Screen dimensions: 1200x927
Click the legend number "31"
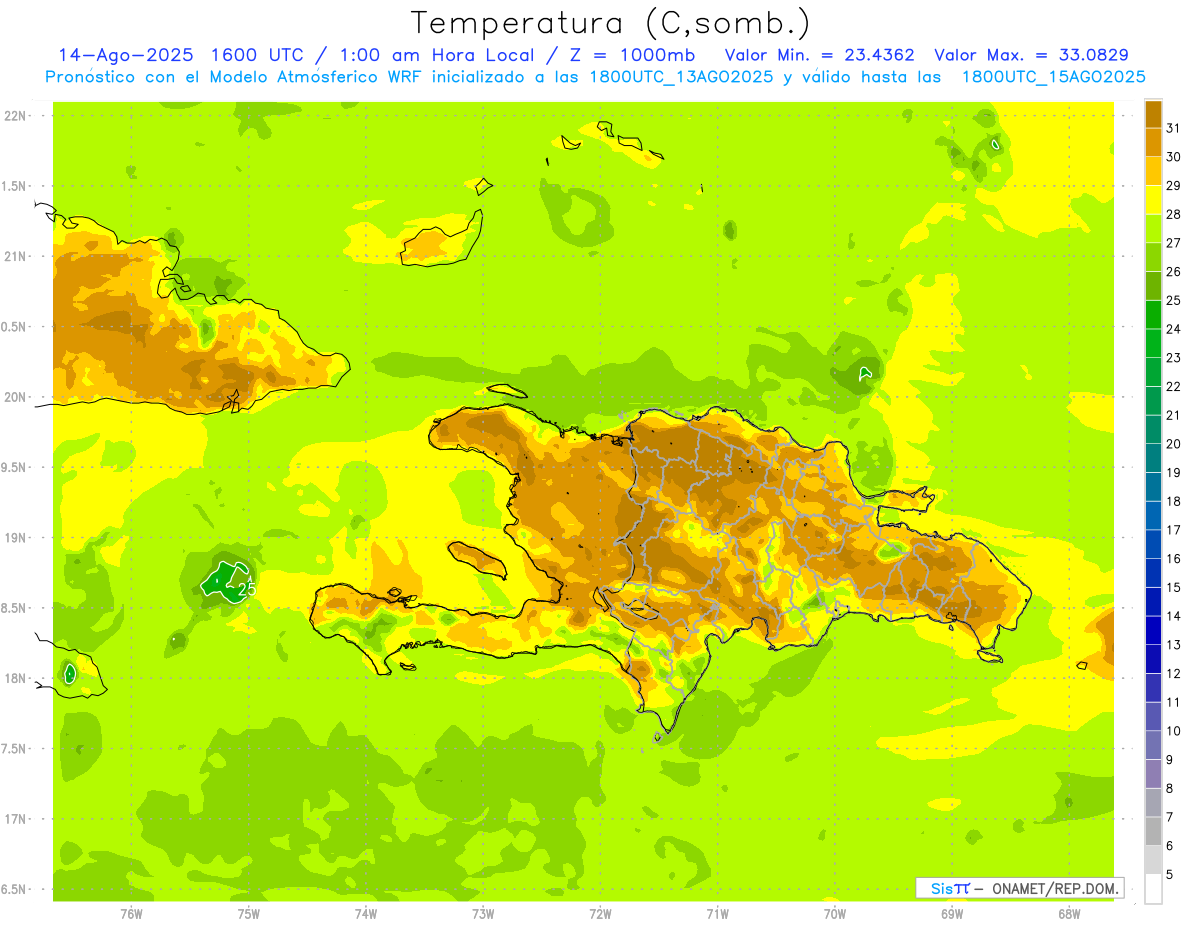[x=1173, y=128]
